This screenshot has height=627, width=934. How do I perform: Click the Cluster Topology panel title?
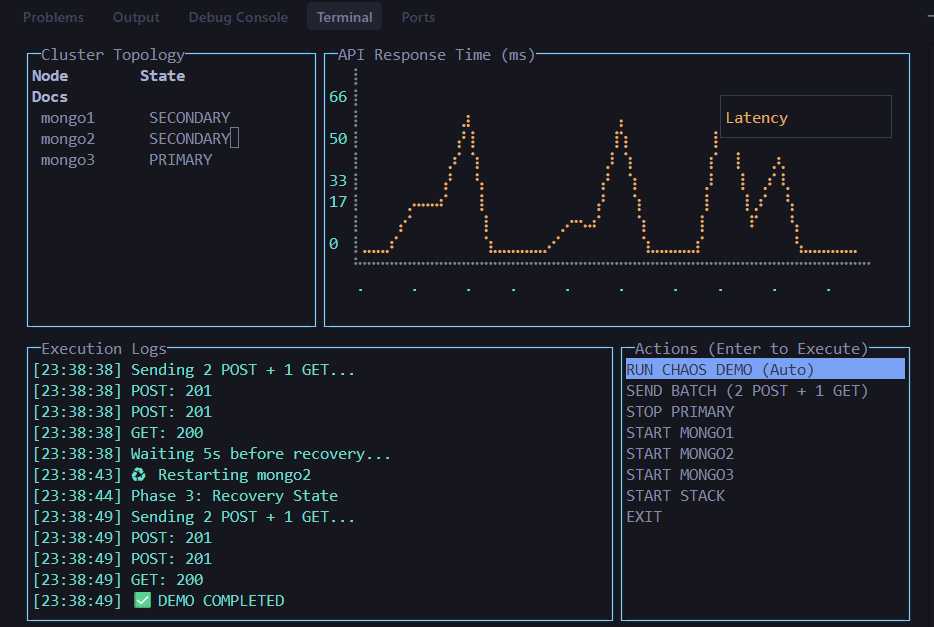113,55
